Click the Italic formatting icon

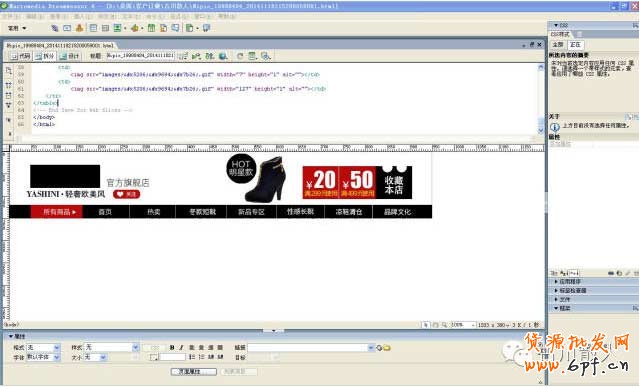coord(181,347)
